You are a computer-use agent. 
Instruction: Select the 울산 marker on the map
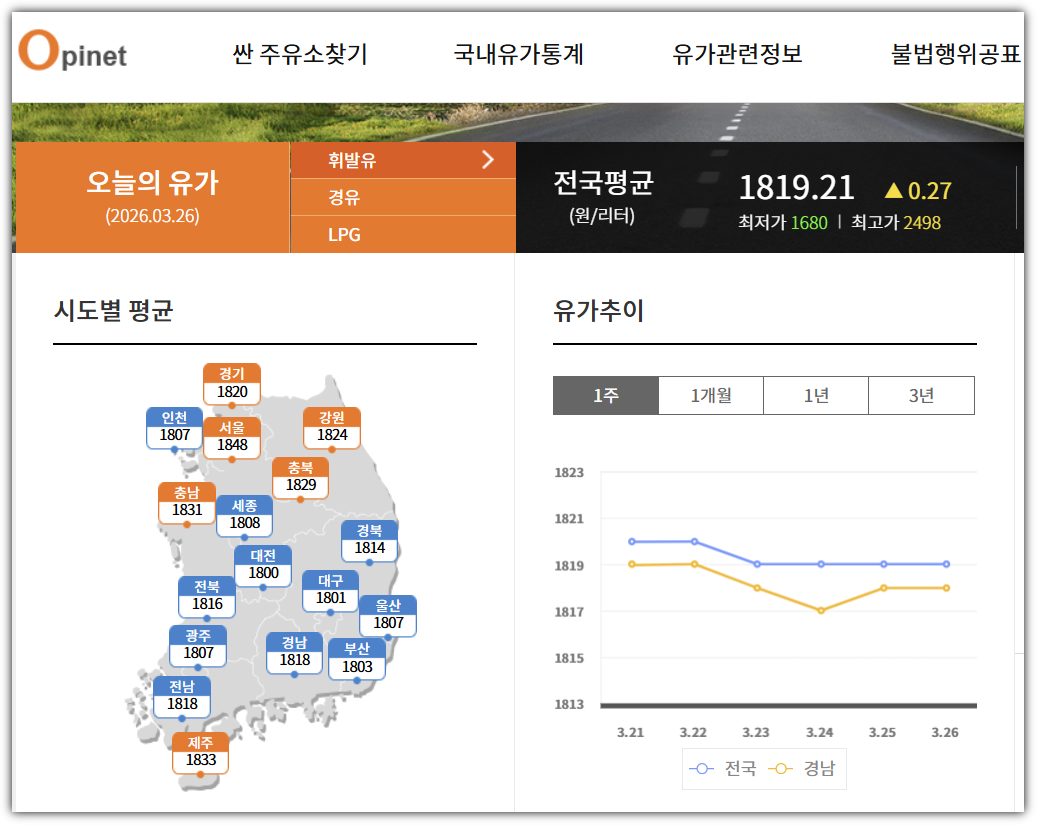pos(387,615)
